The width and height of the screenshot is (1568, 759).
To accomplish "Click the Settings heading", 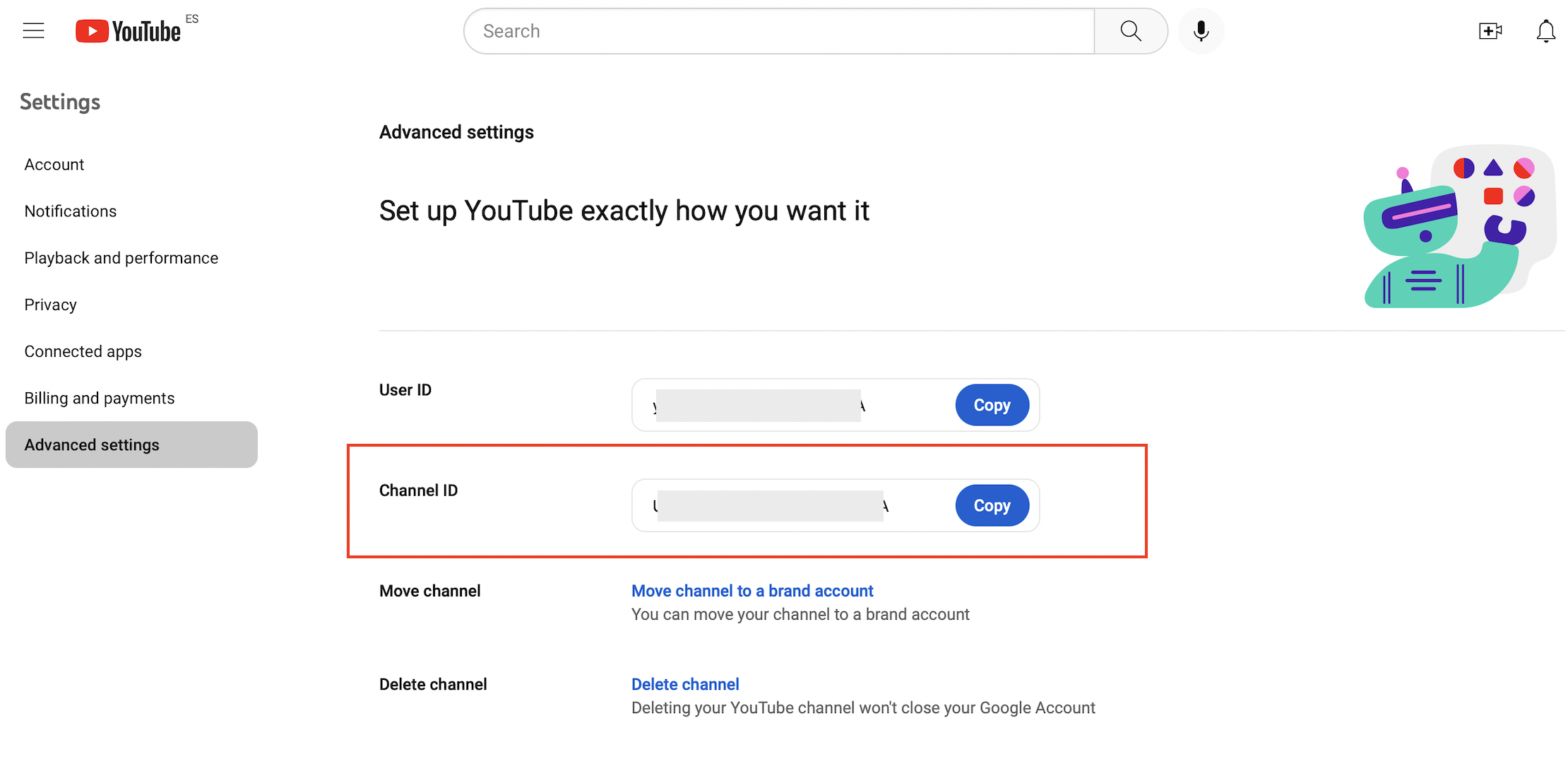I will (60, 102).
